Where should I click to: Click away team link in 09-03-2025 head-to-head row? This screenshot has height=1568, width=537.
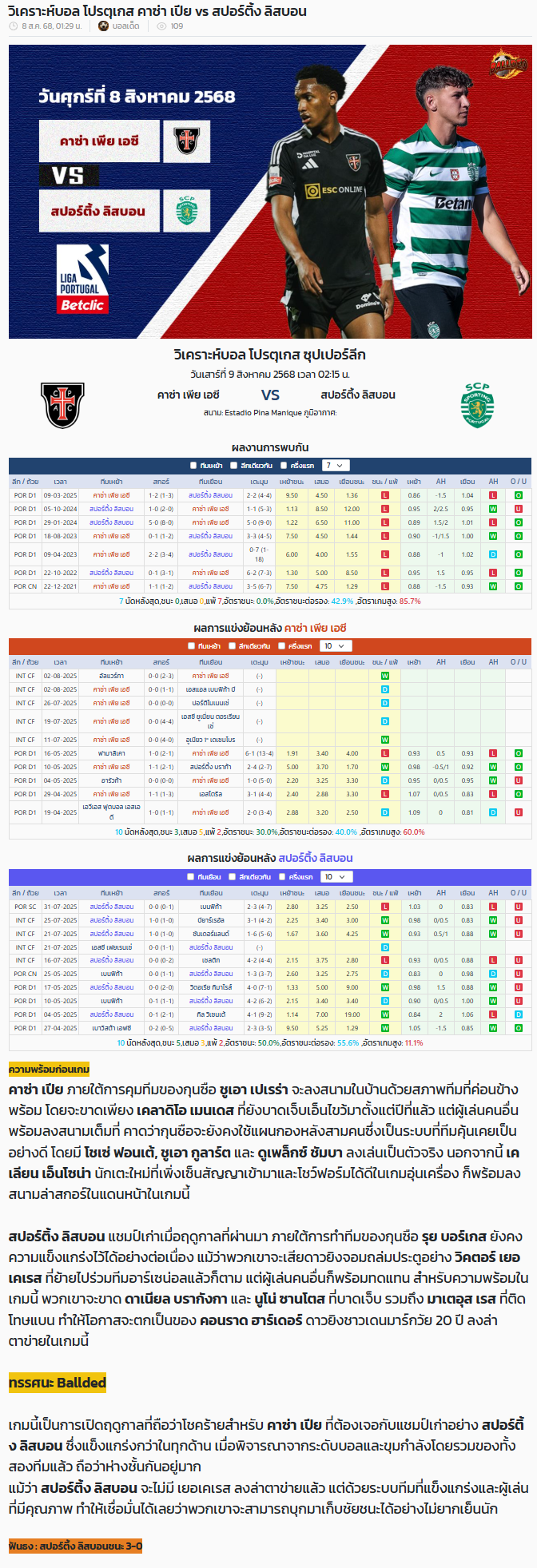[x=211, y=495]
